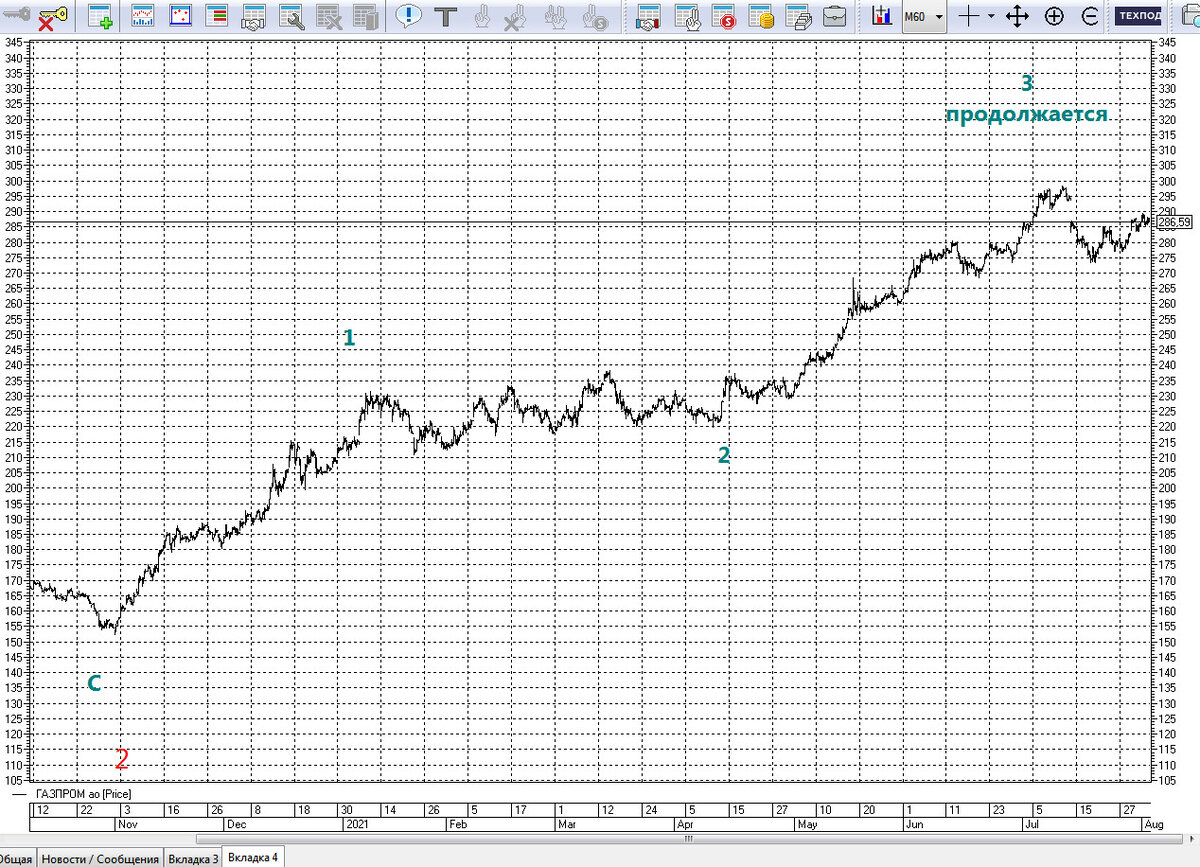This screenshot has width=1200, height=867.
Task: Click the Aug month label on time axis
Action: point(1153,825)
